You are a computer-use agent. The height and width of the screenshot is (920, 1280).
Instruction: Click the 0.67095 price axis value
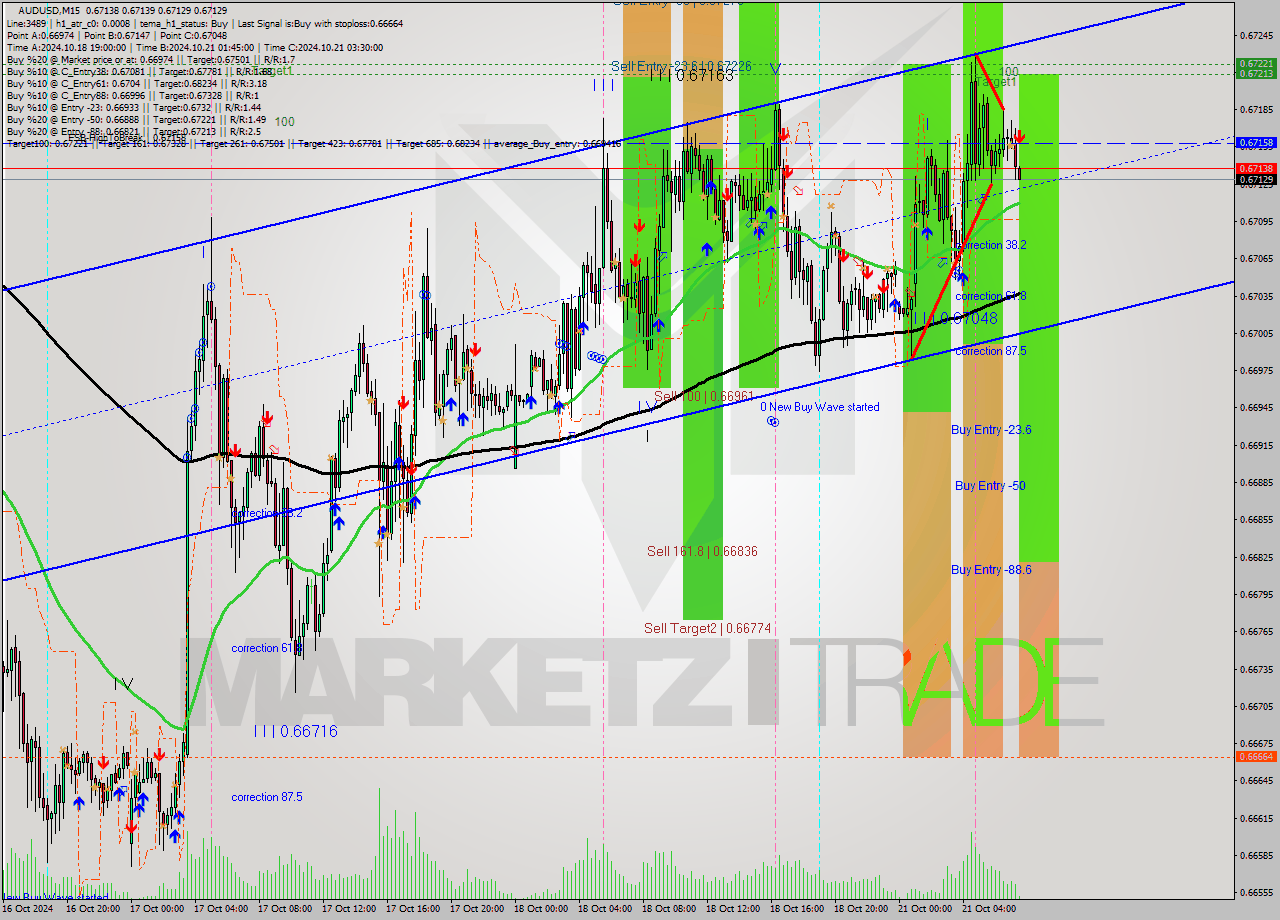tap(1255, 221)
